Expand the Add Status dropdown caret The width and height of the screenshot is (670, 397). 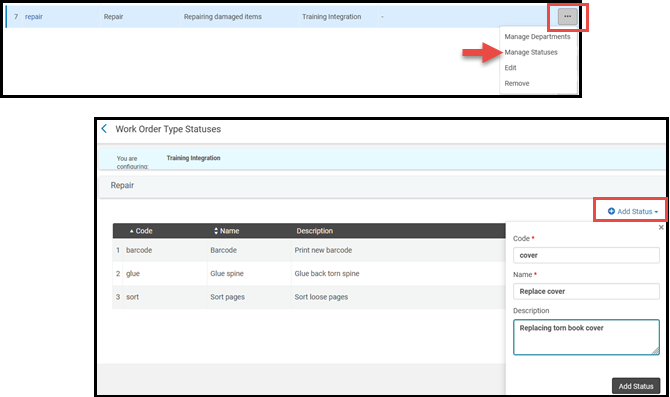[x=656, y=212]
